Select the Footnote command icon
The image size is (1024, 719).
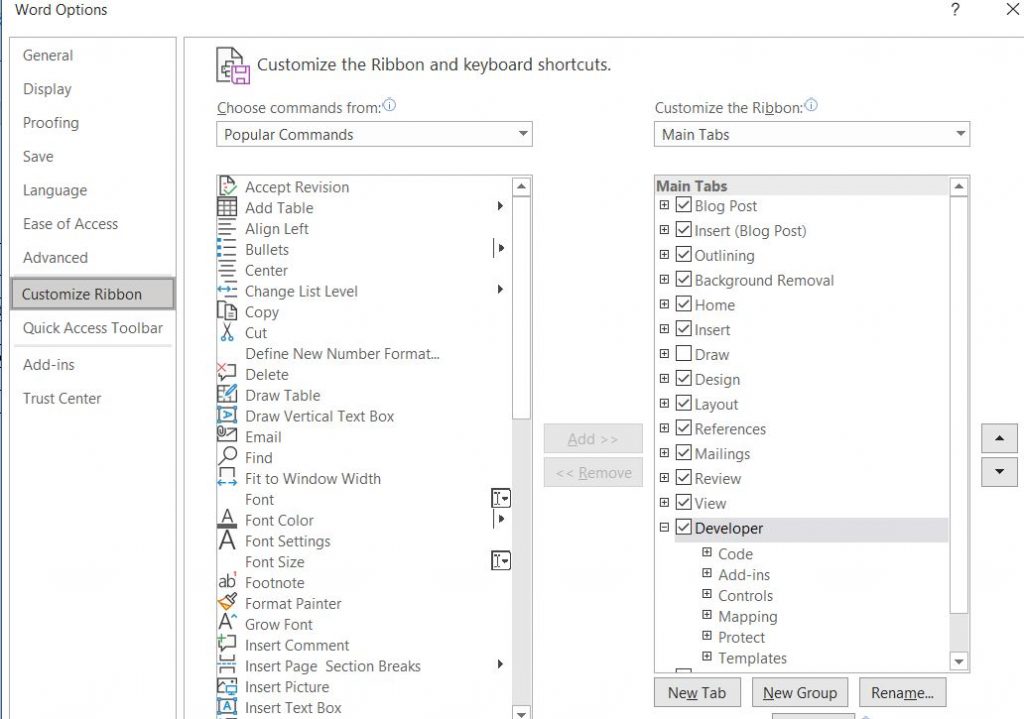coord(228,582)
